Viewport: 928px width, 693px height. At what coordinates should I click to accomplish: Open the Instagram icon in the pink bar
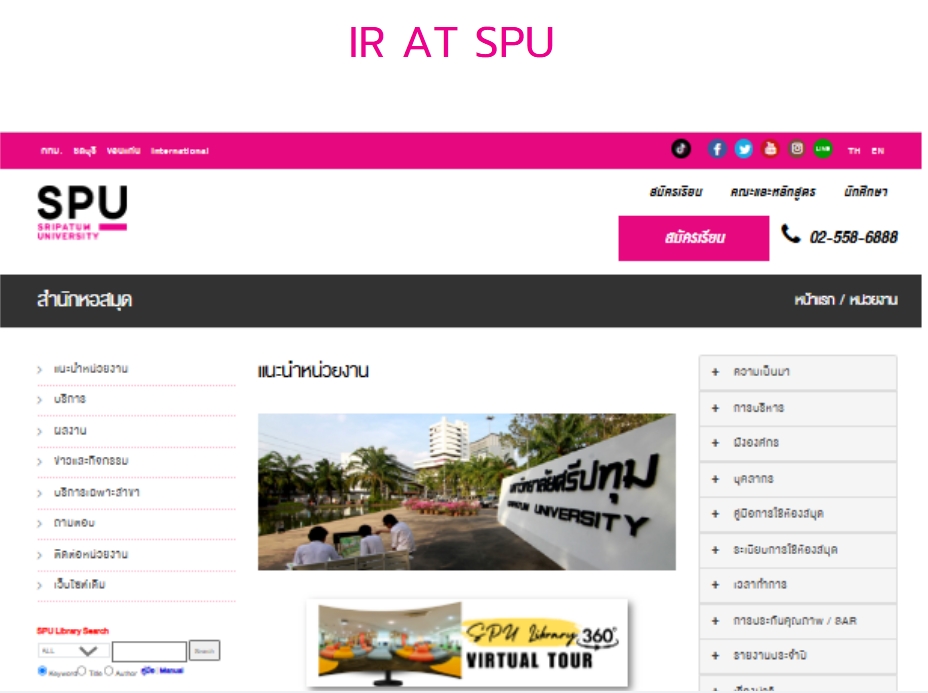tap(797, 149)
